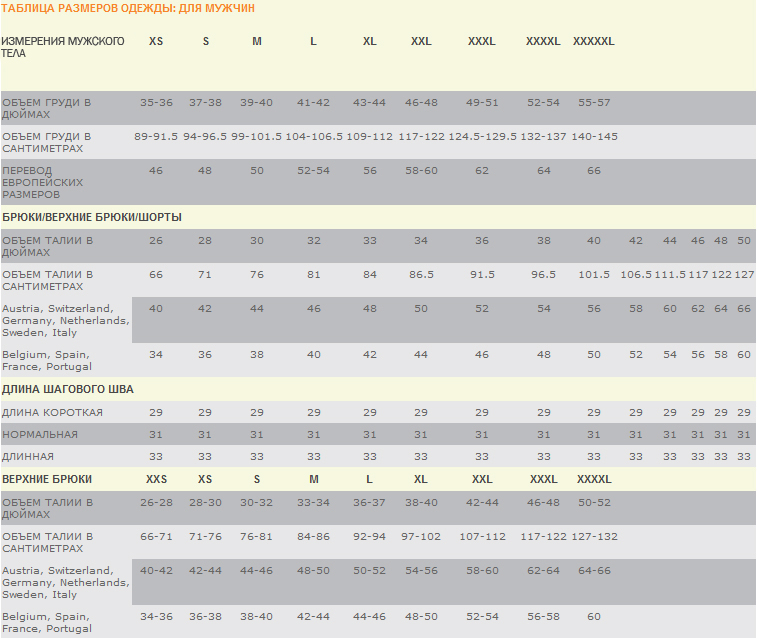This screenshot has height=638, width=757.
Task: Select the waist range '33-34'
Action: pos(313,503)
